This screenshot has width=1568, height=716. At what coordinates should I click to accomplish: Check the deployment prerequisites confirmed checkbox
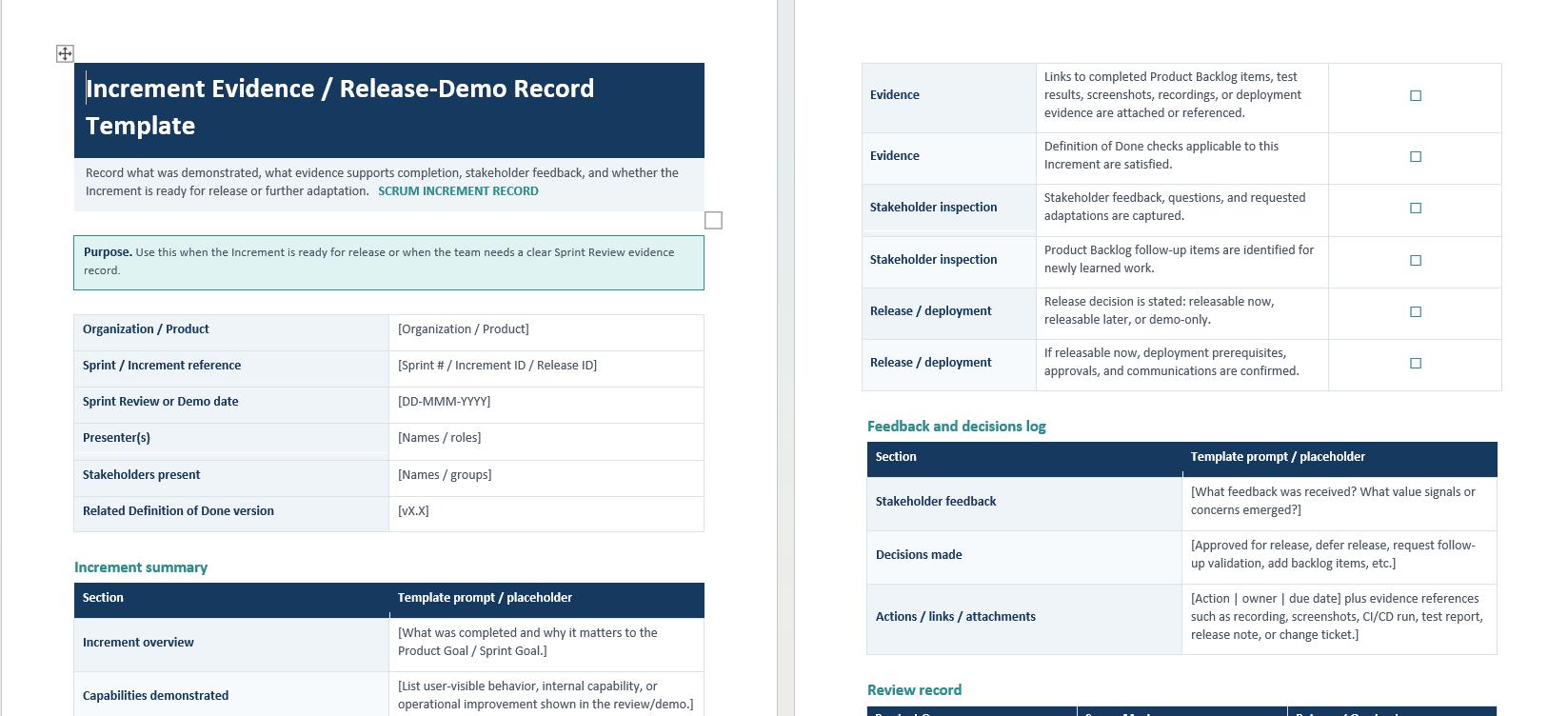click(1415, 363)
